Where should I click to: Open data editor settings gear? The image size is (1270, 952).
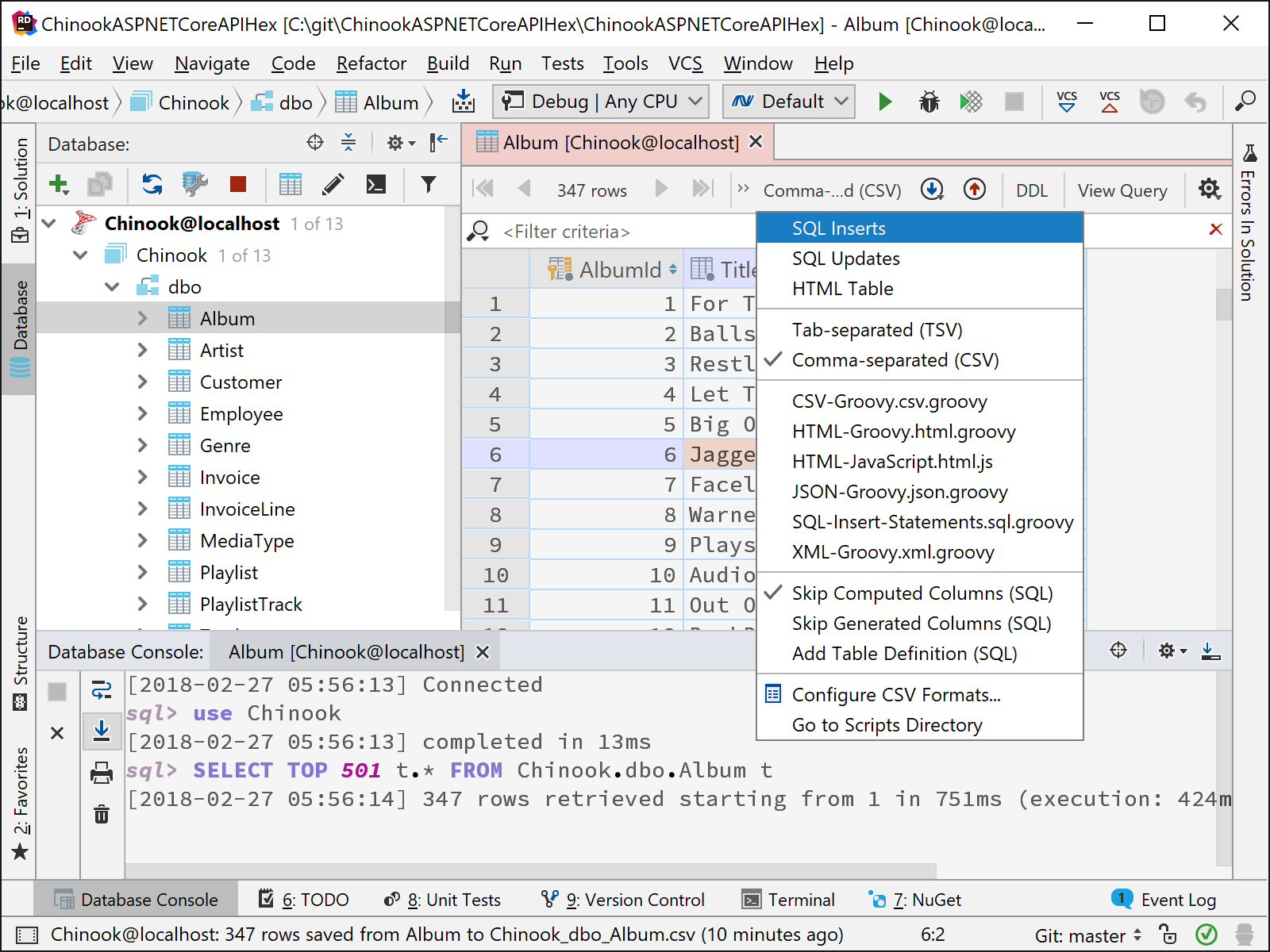[x=1210, y=189]
